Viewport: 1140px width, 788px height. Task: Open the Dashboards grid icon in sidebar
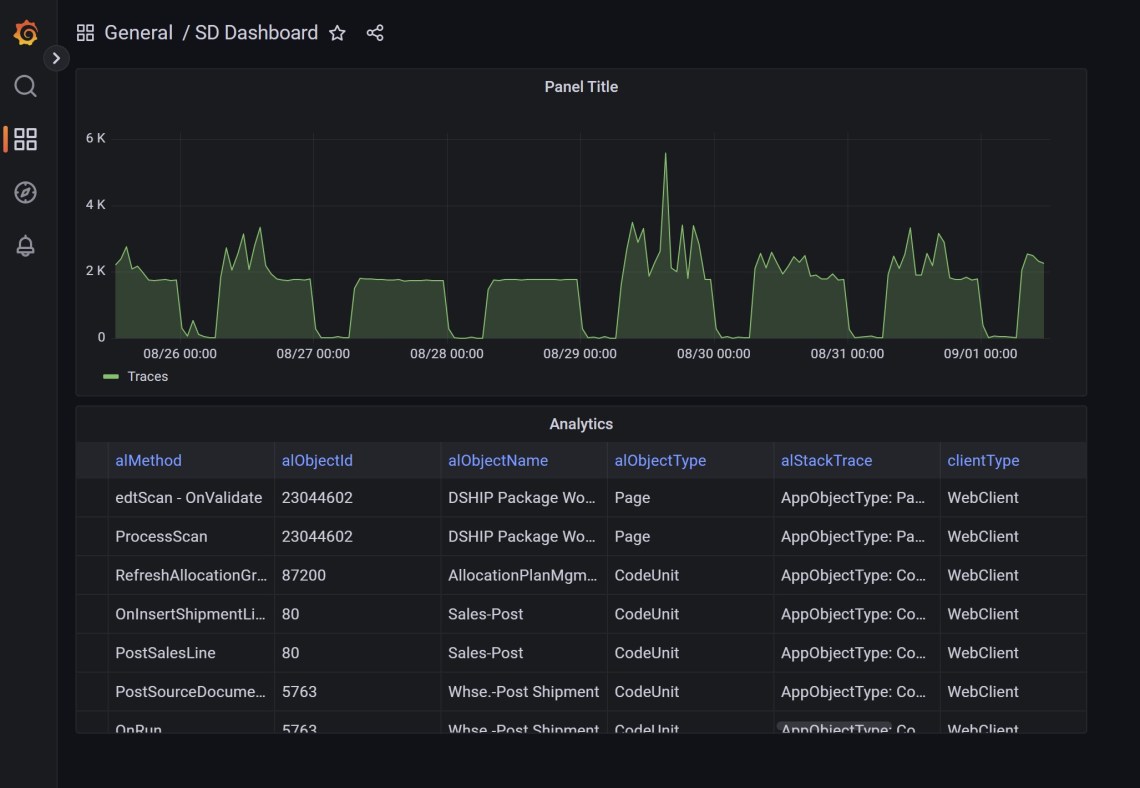point(25,139)
